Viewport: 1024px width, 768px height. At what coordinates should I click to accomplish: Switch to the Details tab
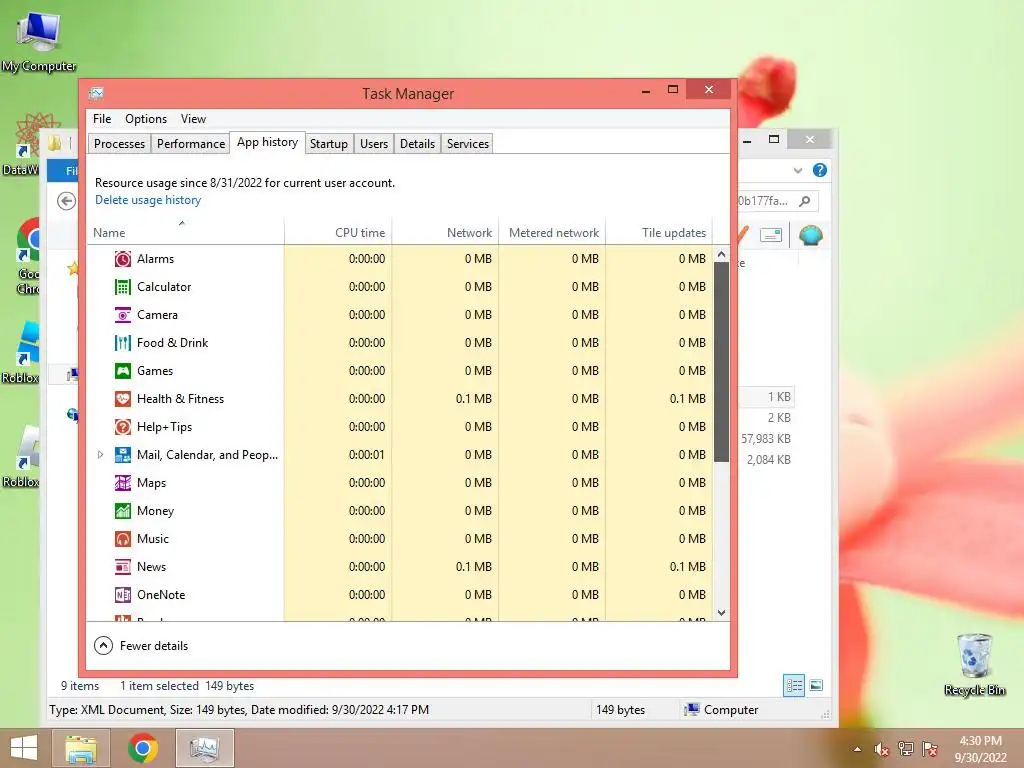pos(417,144)
